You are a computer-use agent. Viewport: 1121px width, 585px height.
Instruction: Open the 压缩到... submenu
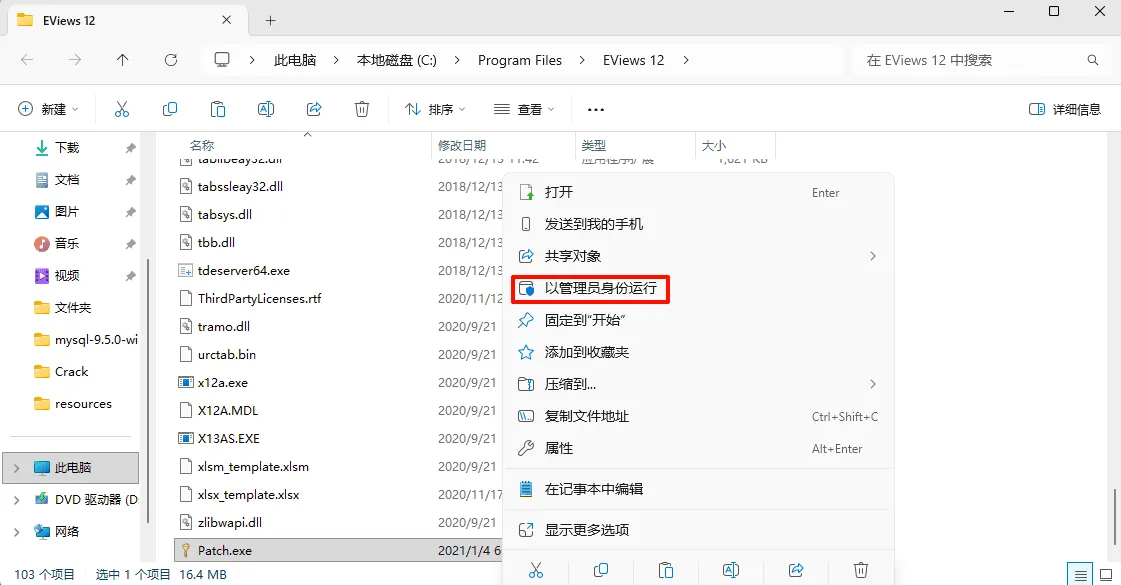(x=698, y=384)
